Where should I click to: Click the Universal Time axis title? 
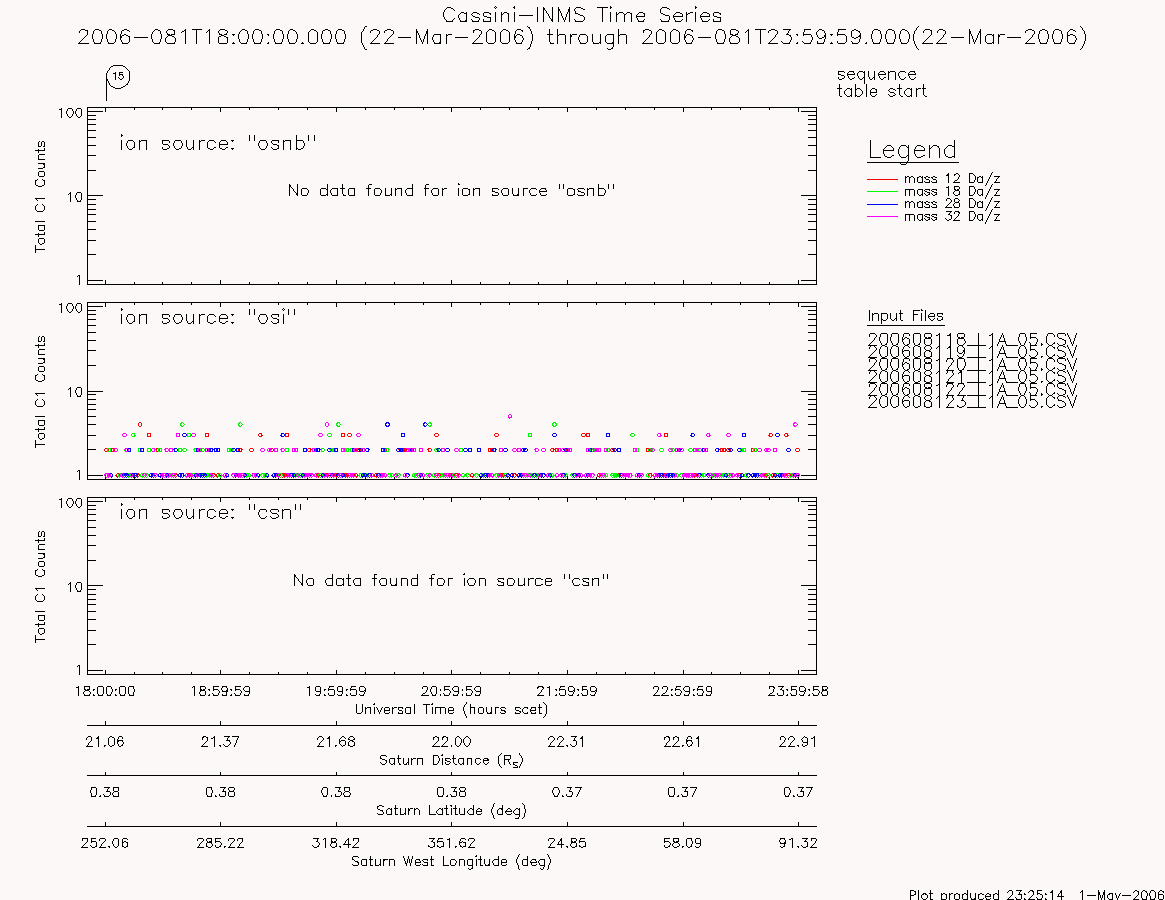(x=451, y=710)
